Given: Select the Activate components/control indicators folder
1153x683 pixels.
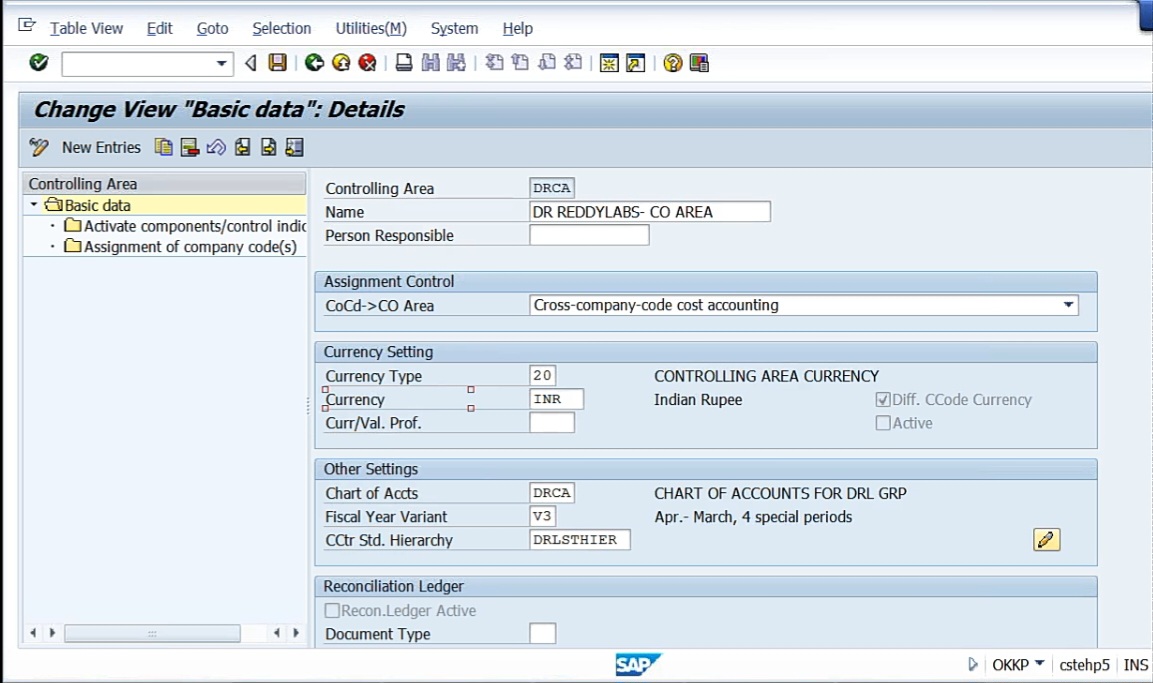Looking at the screenshot, I should [x=185, y=226].
